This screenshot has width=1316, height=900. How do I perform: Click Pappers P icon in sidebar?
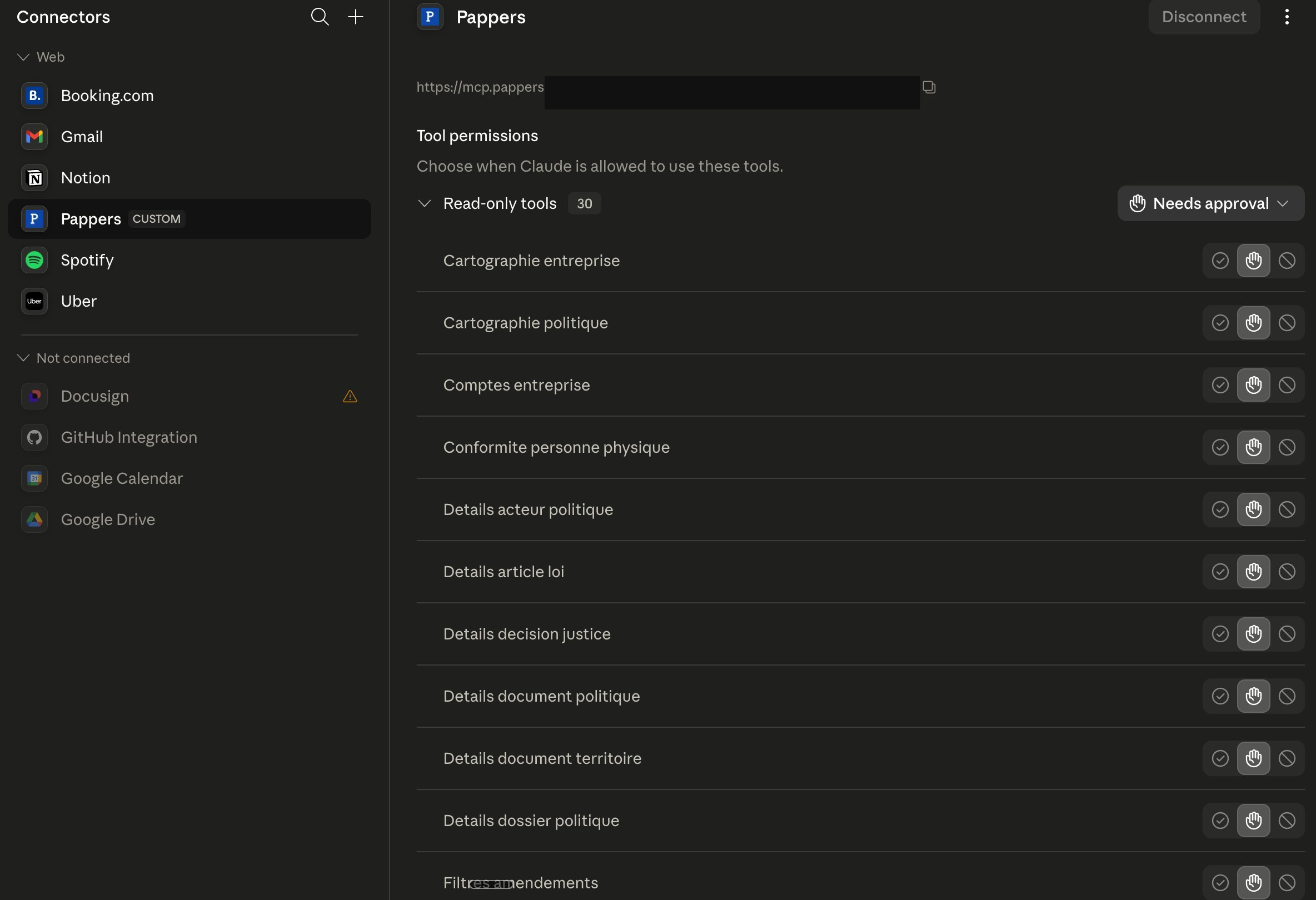click(x=34, y=218)
